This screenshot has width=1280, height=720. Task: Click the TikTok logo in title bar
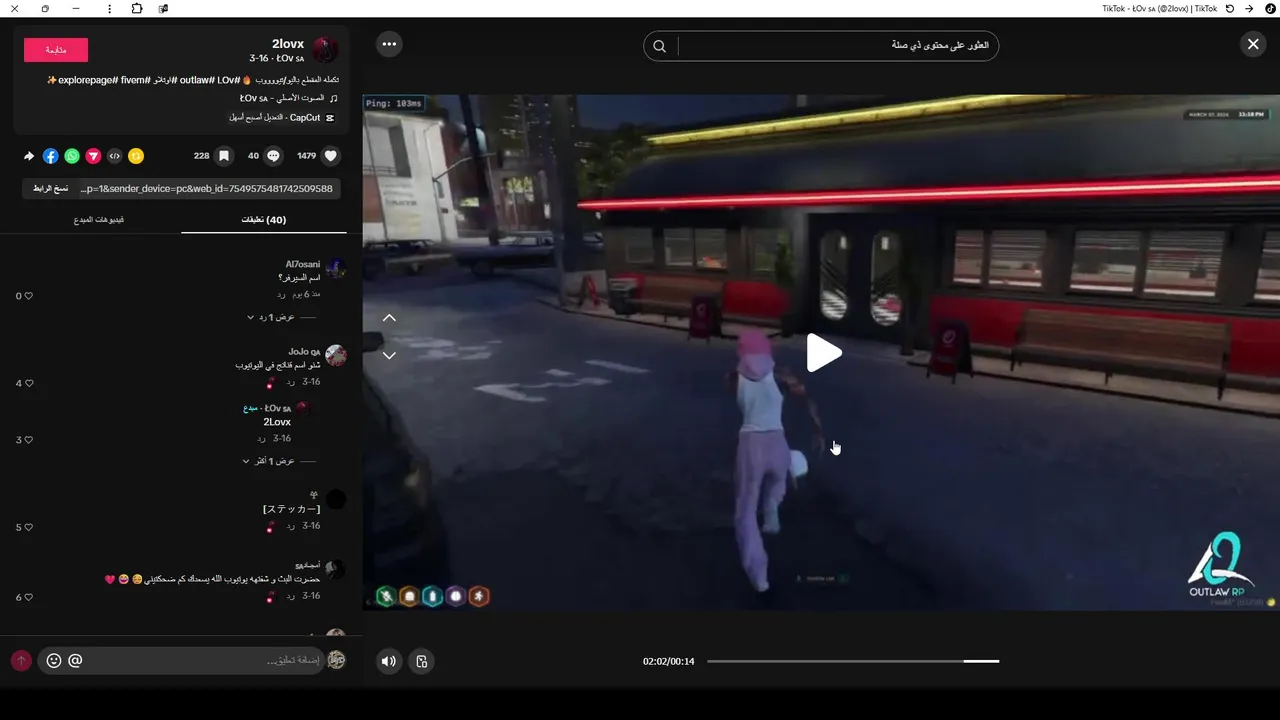[1271, 8]
